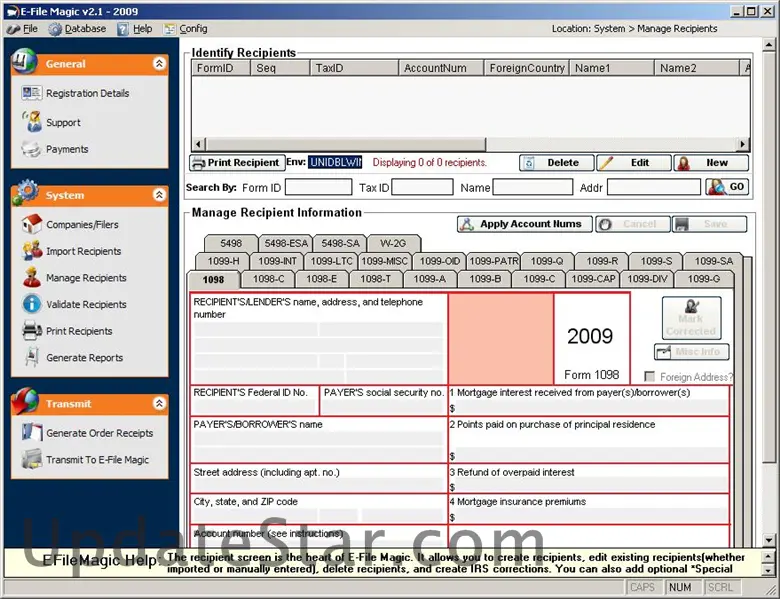The image size is (780, 599).
Task: Click the Support headset icon
Action: tap(32, 122)
